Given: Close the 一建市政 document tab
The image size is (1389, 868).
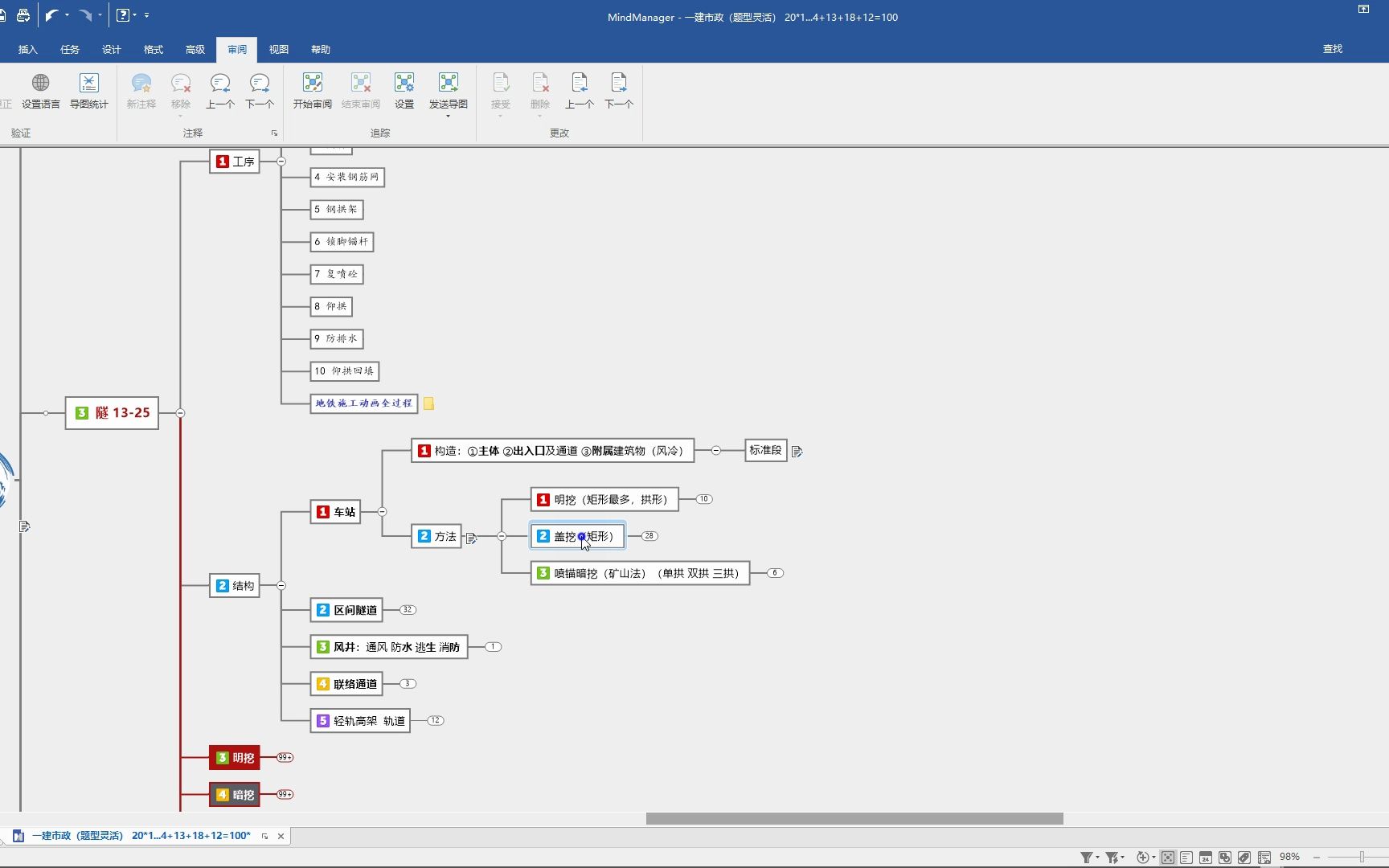Looking at the screenshot, I should [x=281, y=837].
